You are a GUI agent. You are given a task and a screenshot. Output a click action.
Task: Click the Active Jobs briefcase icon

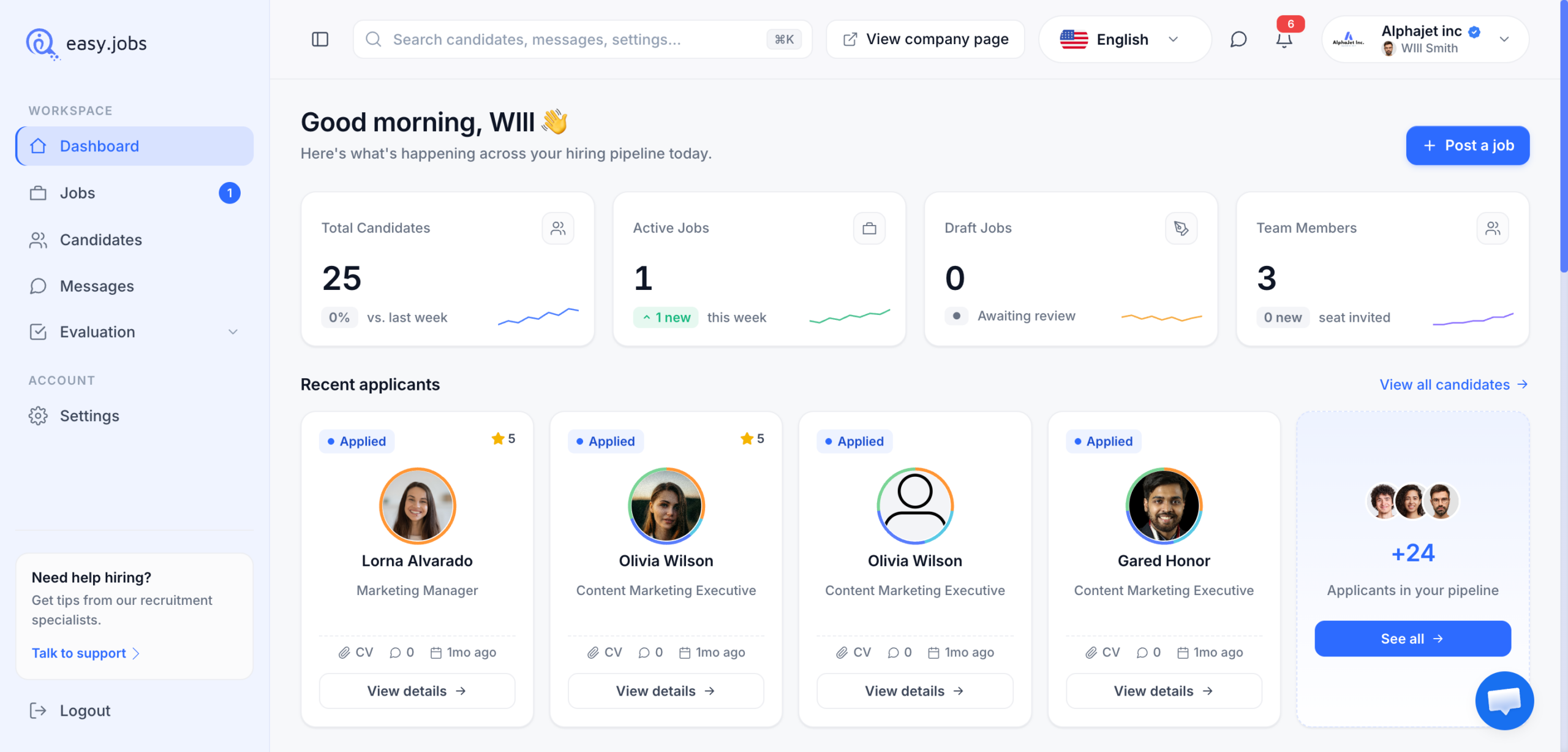[x=869, y=229]
